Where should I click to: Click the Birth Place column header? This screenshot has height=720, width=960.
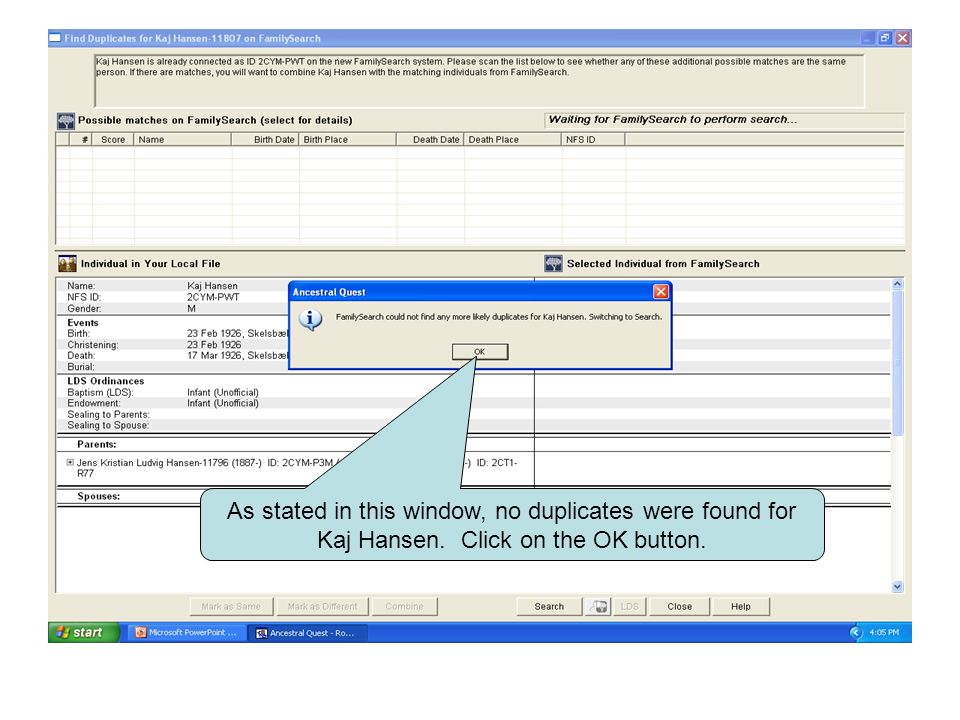pos(348,140)
